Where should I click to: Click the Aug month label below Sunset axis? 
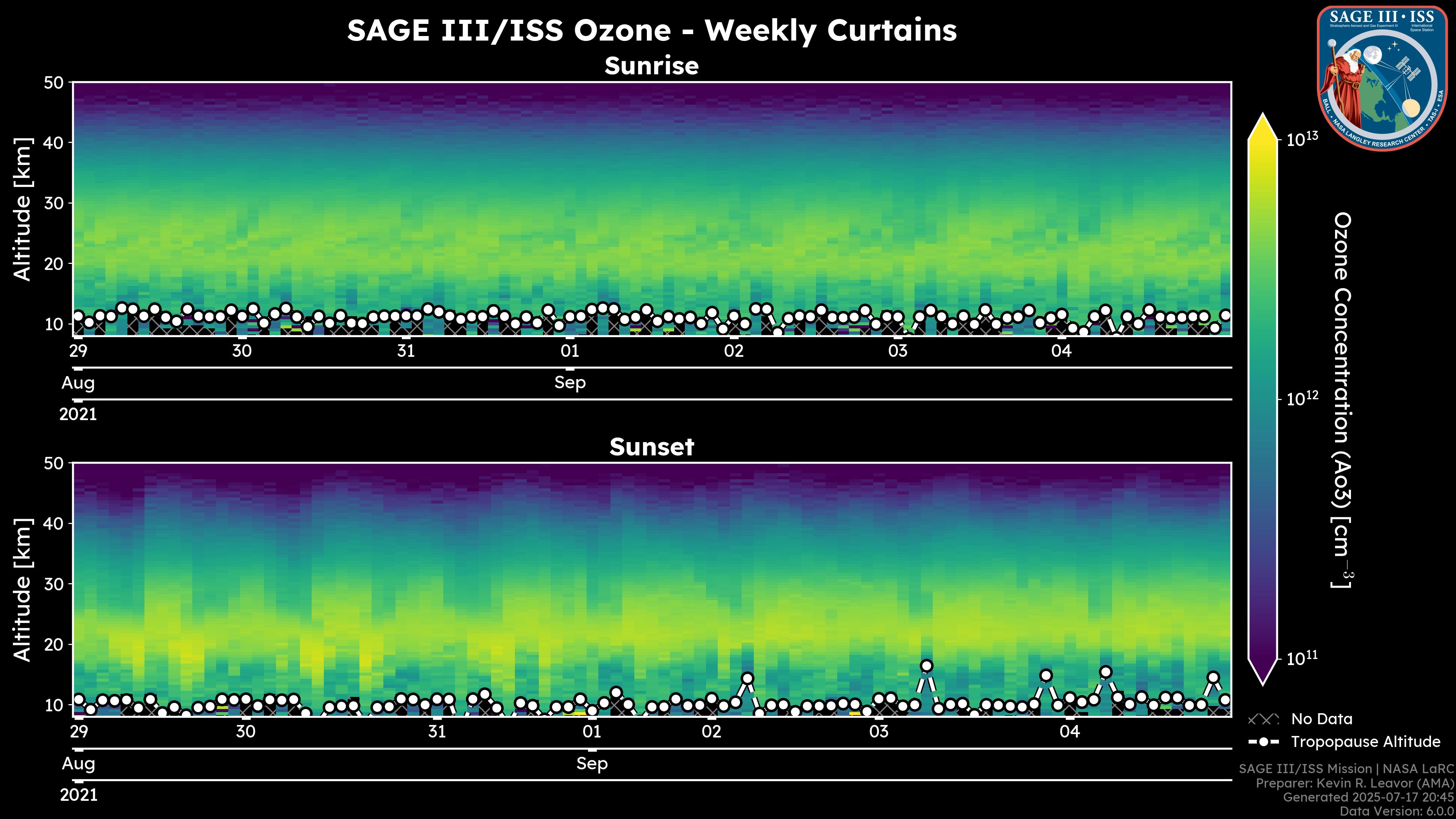click(78, 764)
